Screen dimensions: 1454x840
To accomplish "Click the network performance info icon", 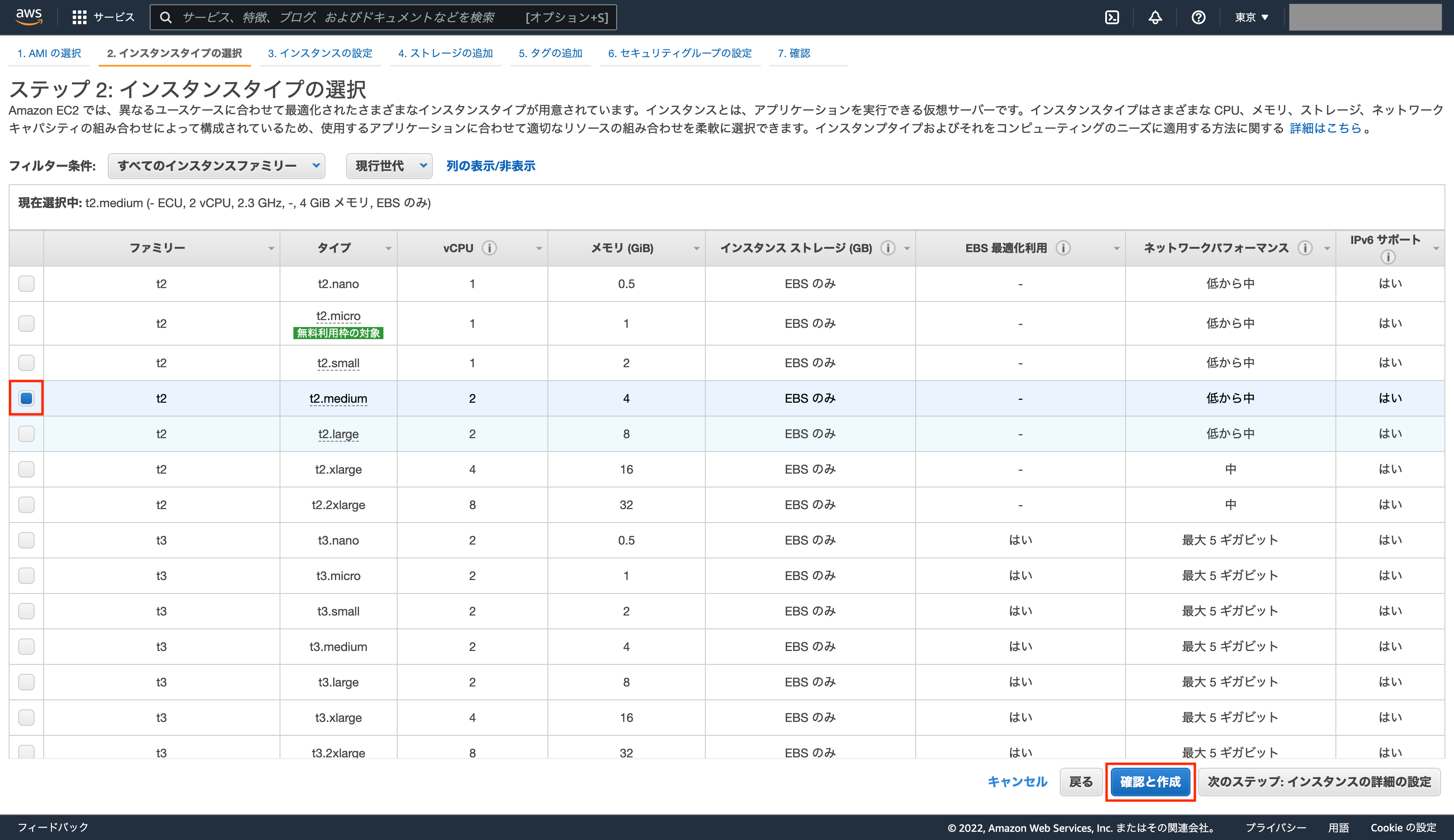I will [1305, 248].
